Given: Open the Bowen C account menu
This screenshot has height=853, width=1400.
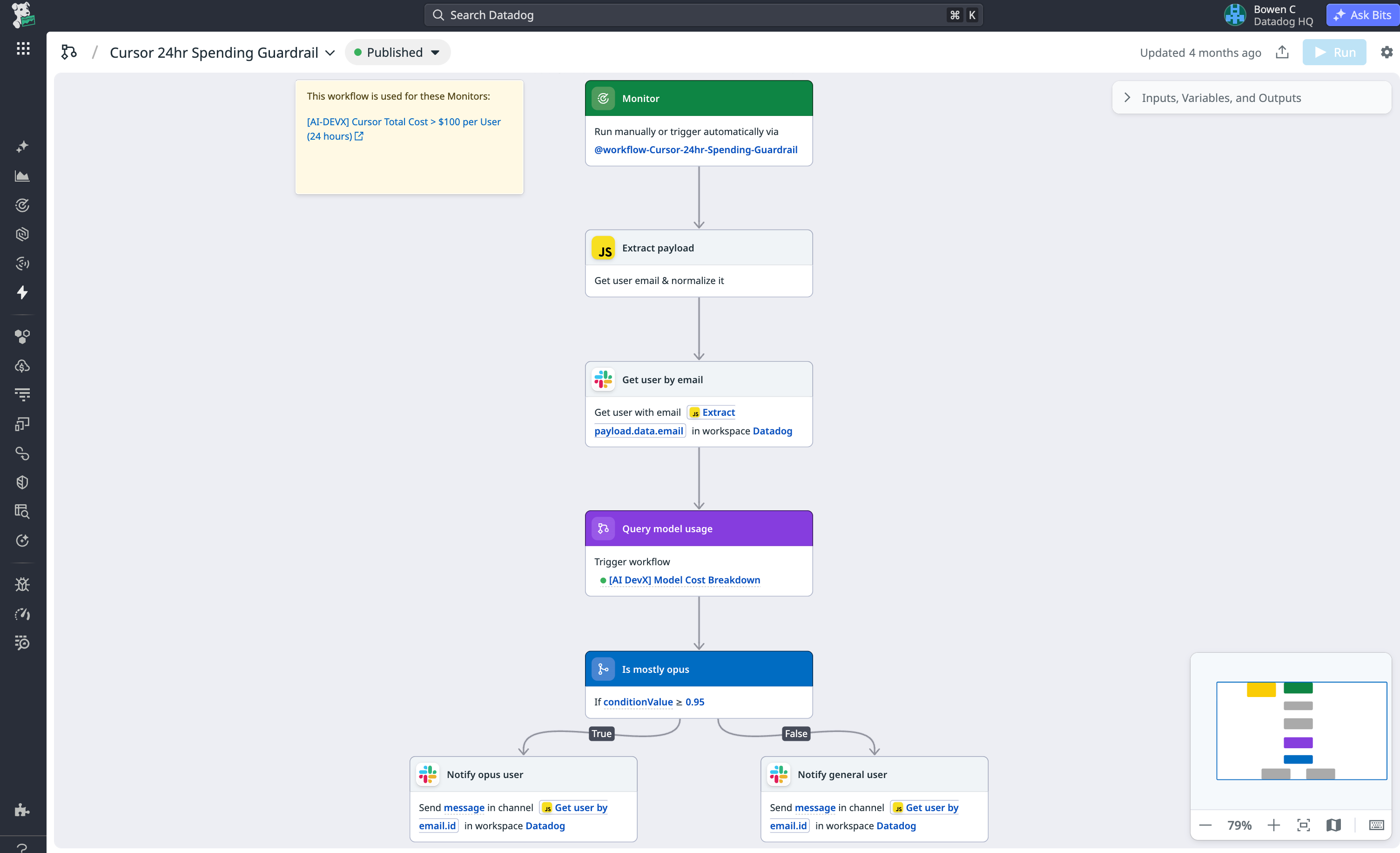Looking at the screenshot, I should pyautogui.click(x=1268, y=15).
